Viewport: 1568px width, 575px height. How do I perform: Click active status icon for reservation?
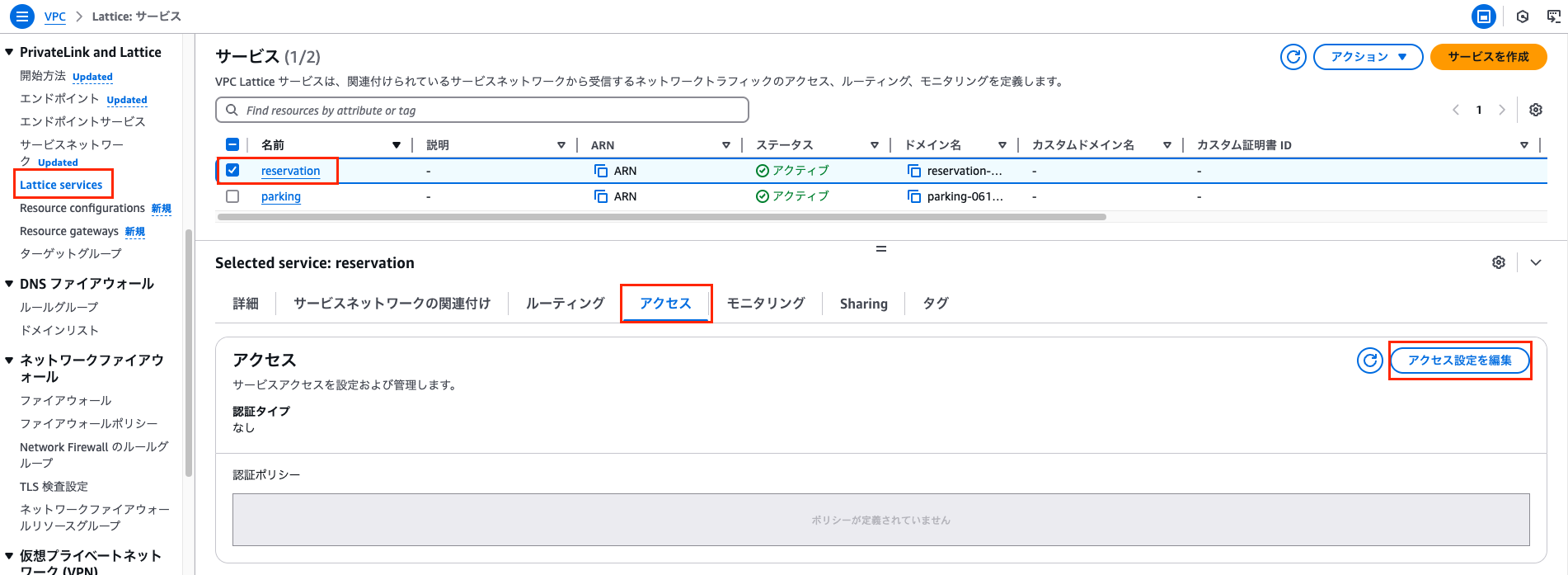[x=763, y=171]
